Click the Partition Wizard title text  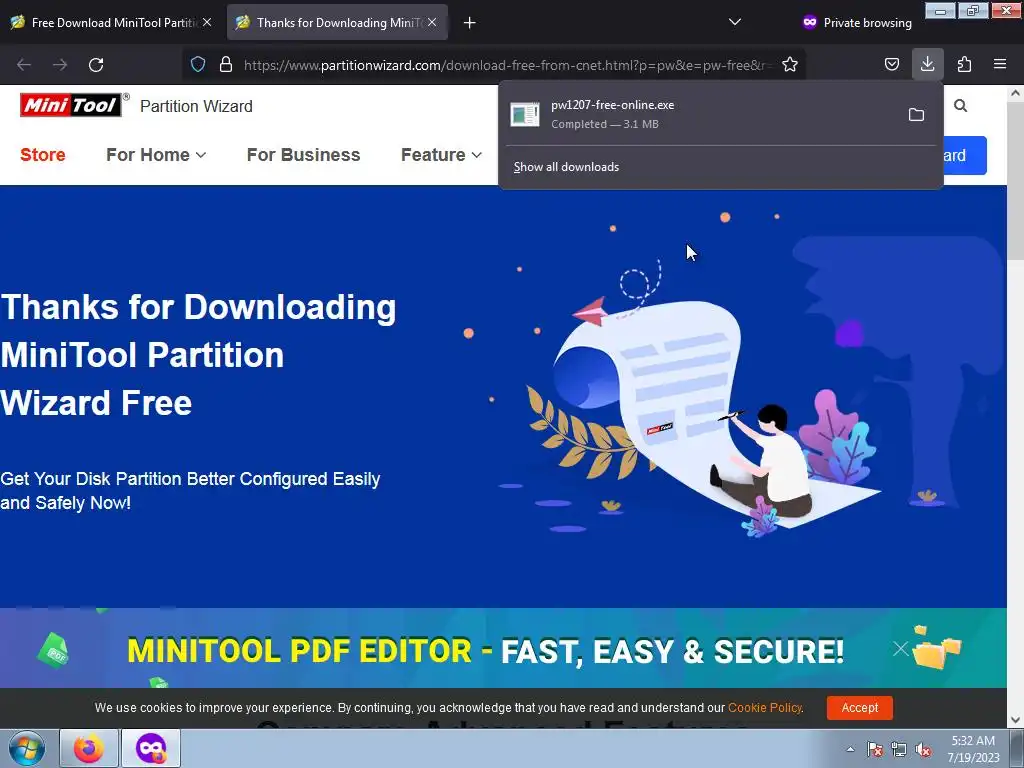pos(196,106)
